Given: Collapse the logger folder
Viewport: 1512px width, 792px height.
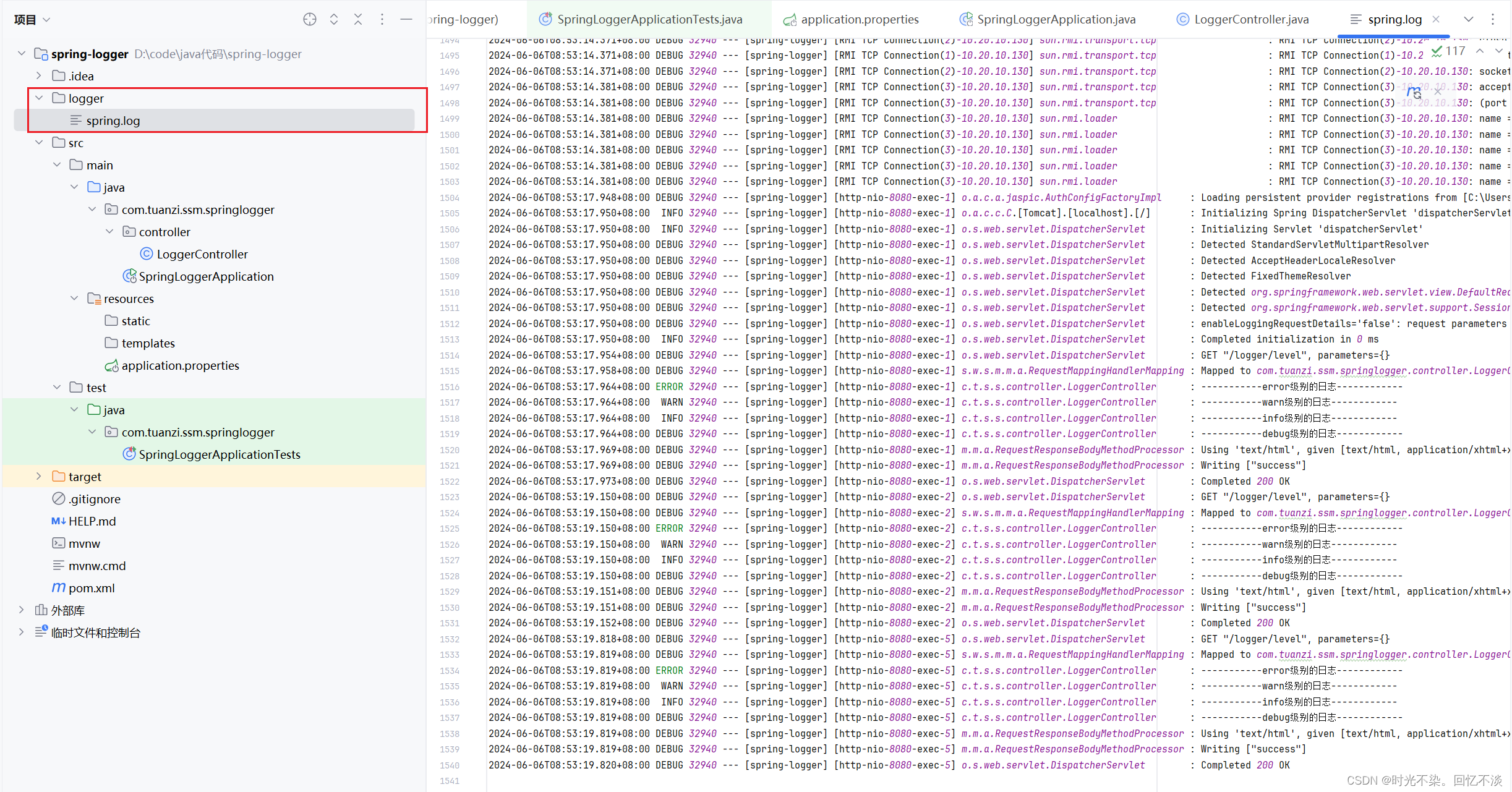Looking at the screenshot, I should [39, 98].
